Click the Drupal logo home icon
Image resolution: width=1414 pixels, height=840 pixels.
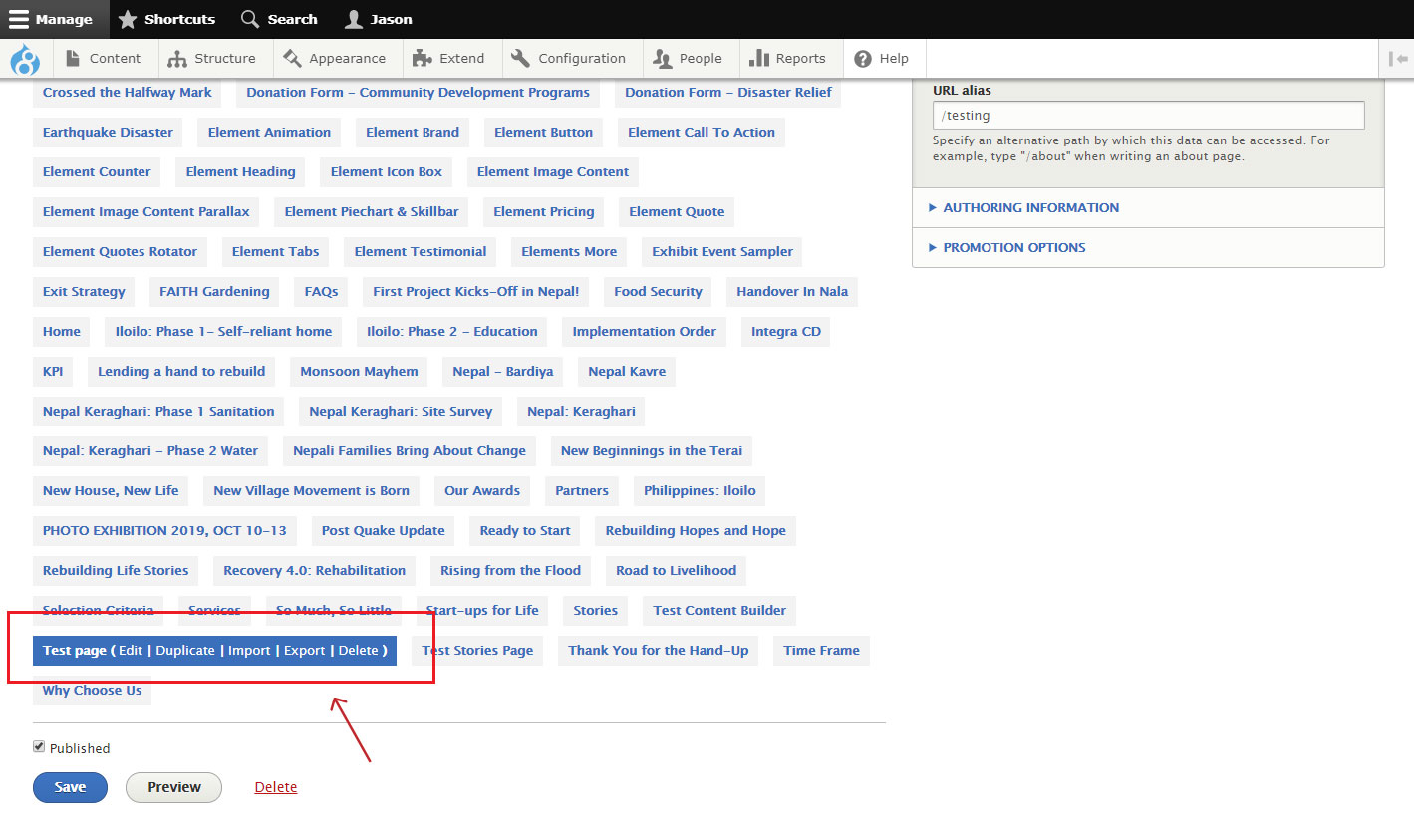coord(25,60)
